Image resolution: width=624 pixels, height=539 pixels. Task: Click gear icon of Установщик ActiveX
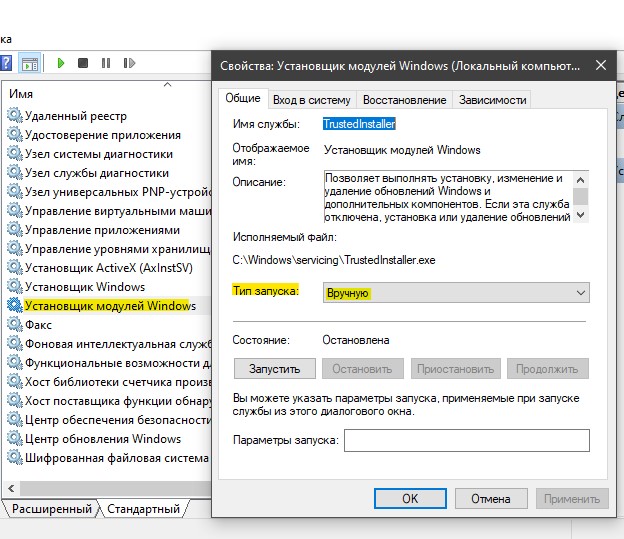15,268
